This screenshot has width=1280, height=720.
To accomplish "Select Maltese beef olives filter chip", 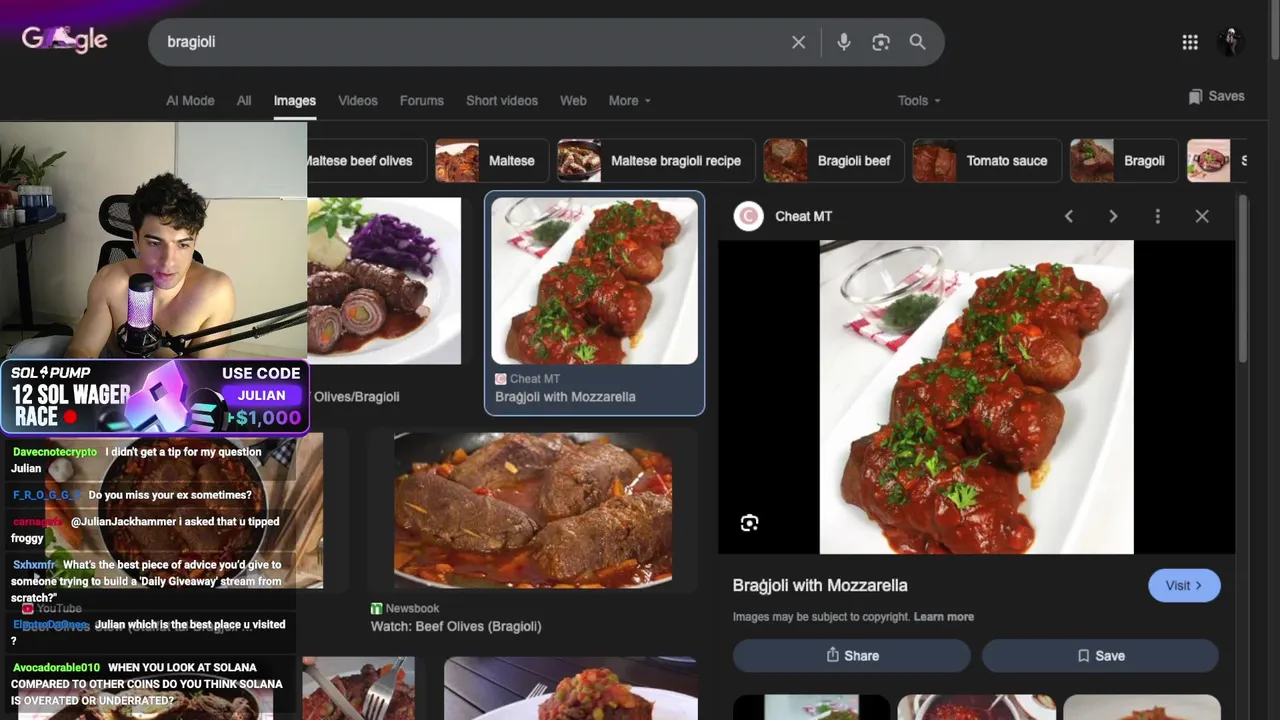I will click(x=367, y=160).
